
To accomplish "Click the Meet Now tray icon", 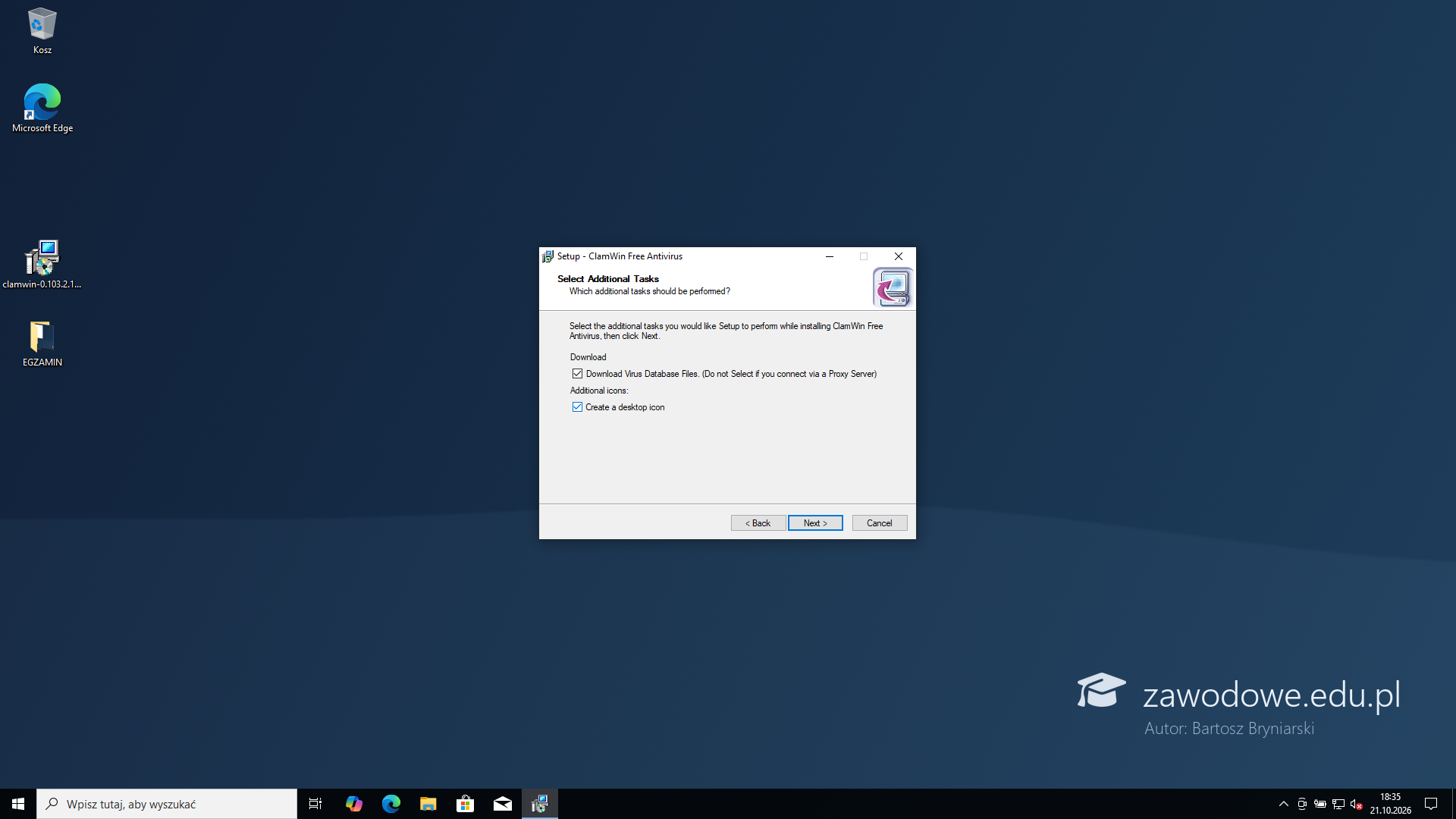I will tap(1302, 804).
